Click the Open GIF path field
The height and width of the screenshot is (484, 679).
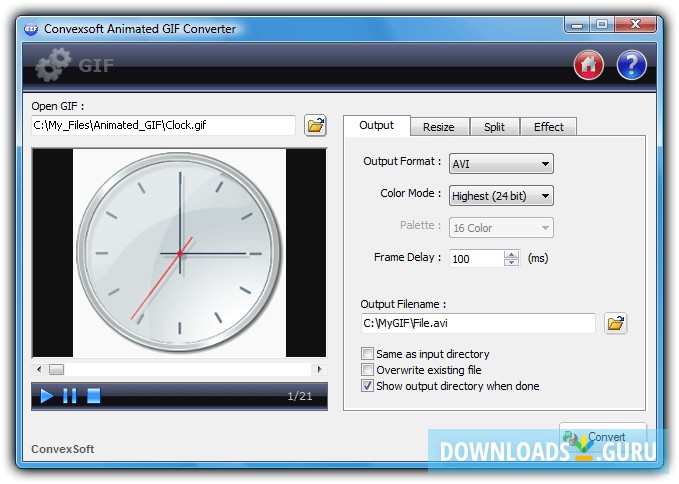point(163,126)
